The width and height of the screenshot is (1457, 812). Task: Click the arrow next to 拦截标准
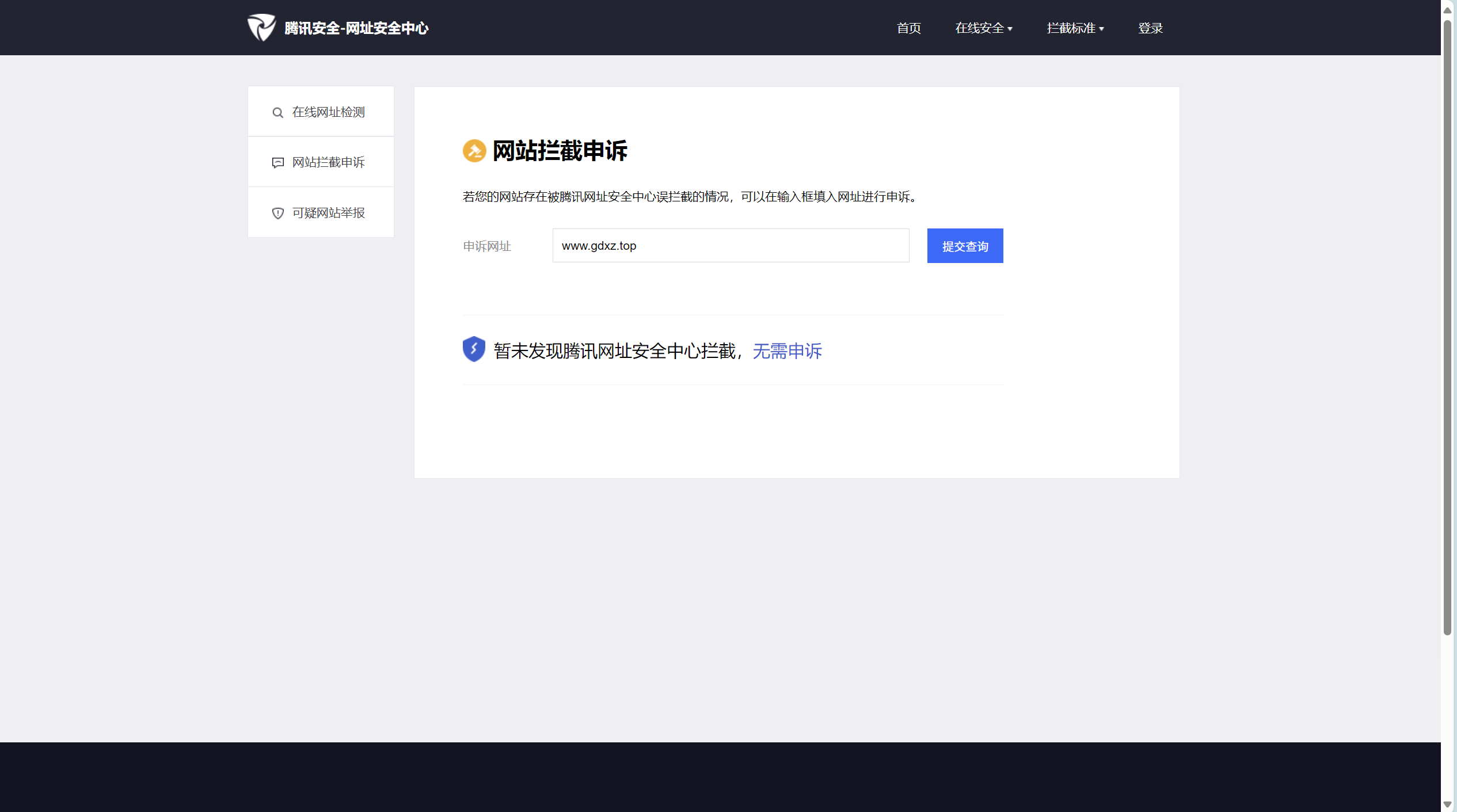1102,29
